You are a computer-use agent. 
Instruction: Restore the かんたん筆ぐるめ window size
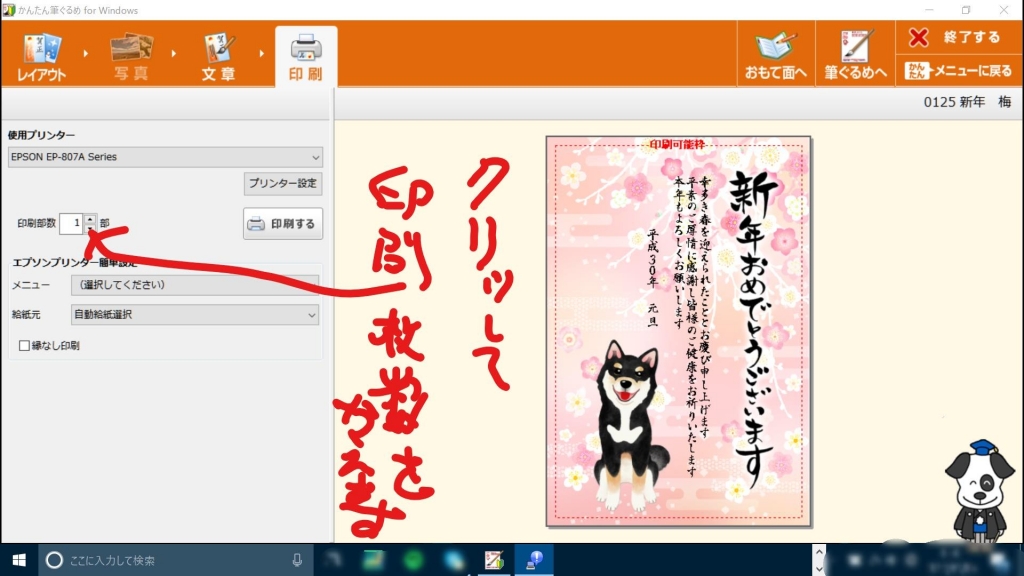(x=966, y=10)
